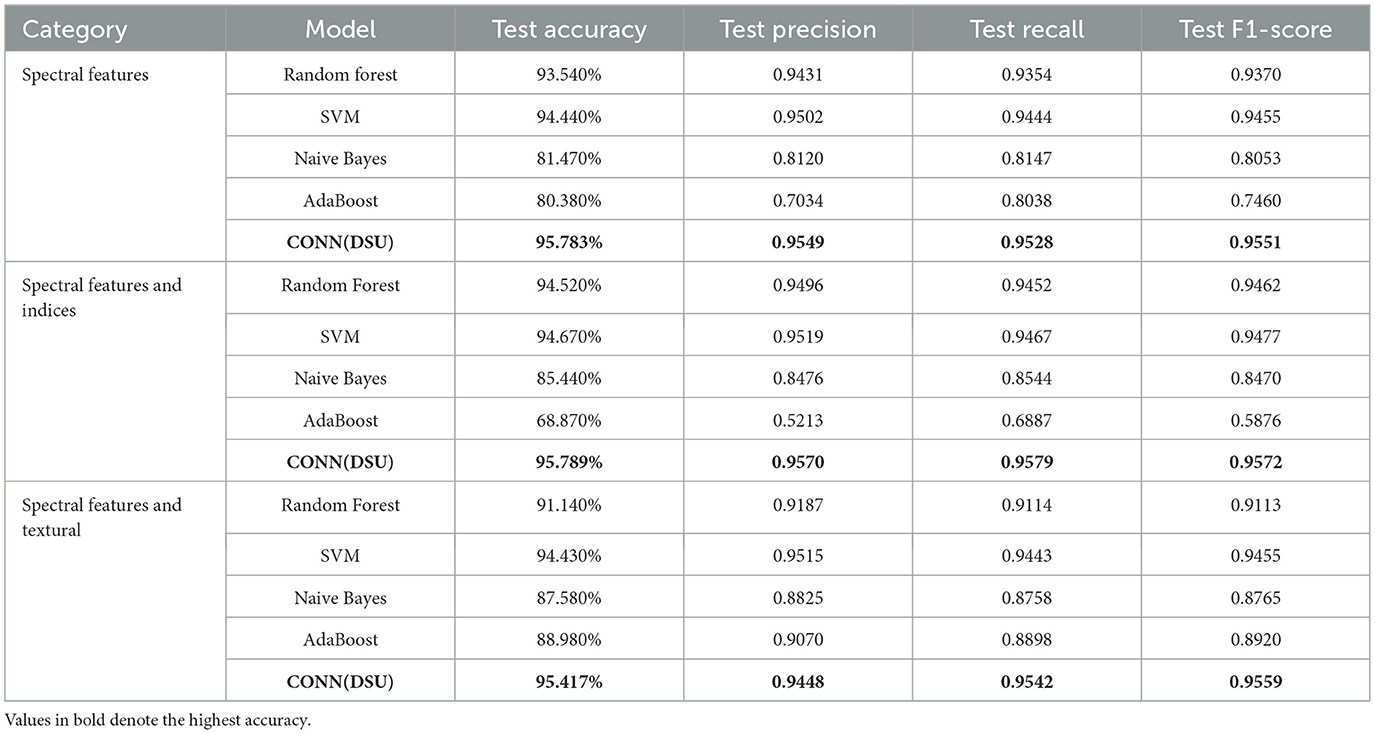Viewport: 1375px width, 734px height.
Task: Click the "Random forest" lowercase model cell
Action: pyautogui.click(x=341, y=75)
